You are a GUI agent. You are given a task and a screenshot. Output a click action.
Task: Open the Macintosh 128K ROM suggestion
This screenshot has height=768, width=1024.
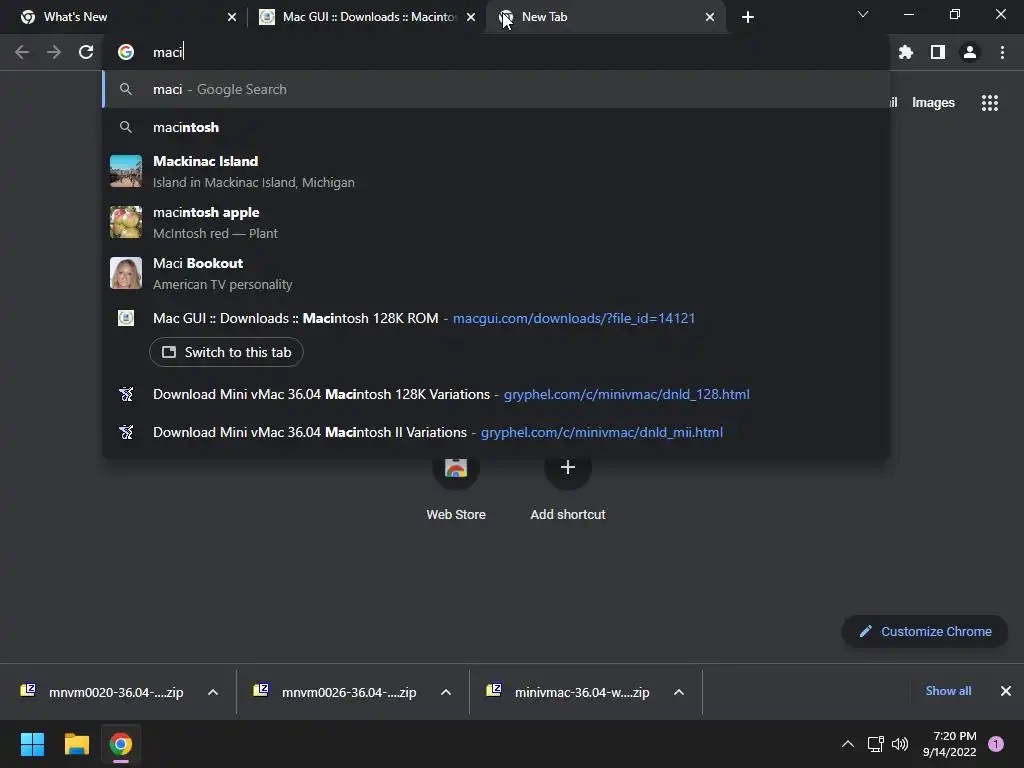496,318
